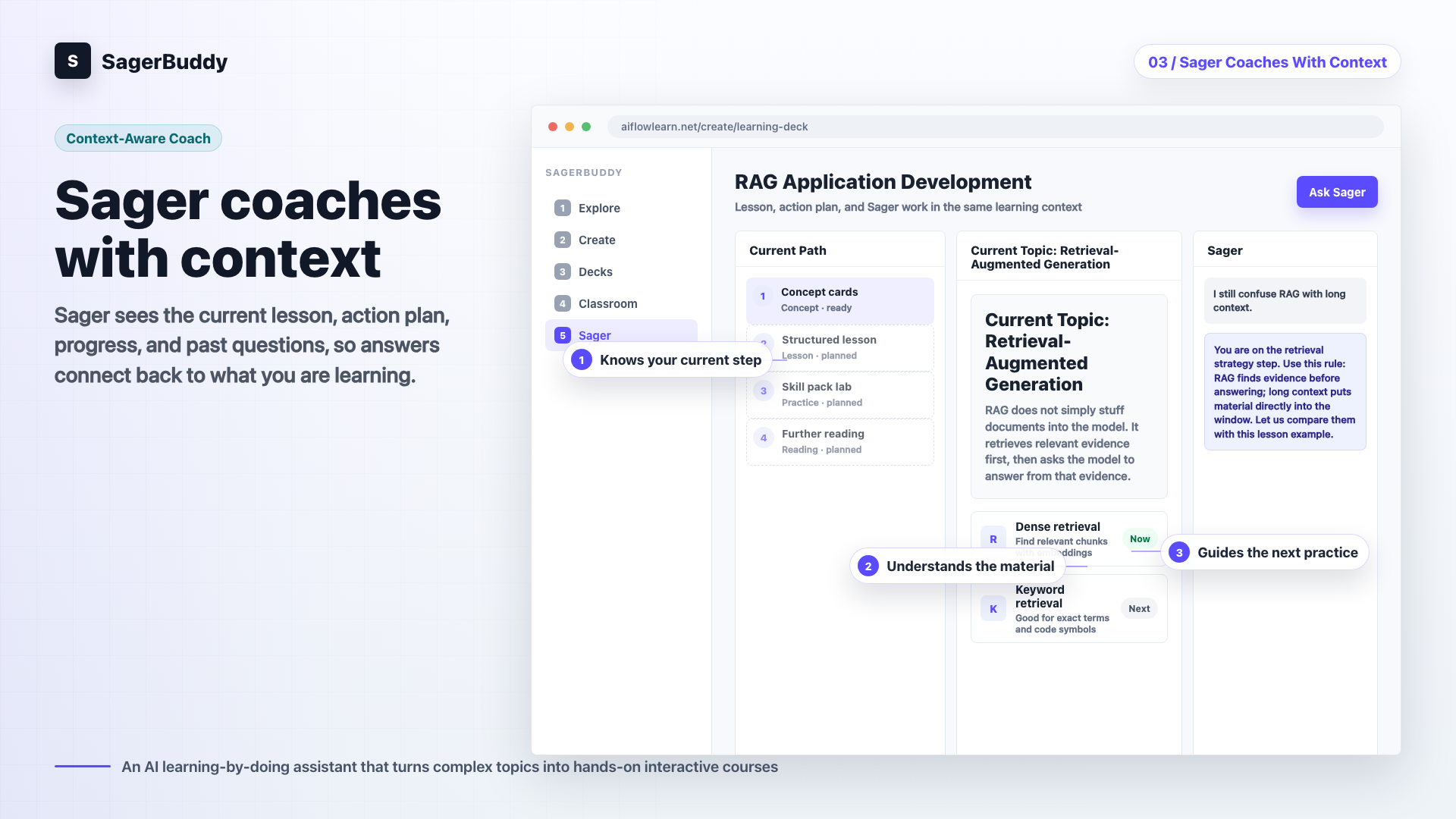
Task: Click the K icon beside Keyword retrieval
Action: (x=993, y=608)
